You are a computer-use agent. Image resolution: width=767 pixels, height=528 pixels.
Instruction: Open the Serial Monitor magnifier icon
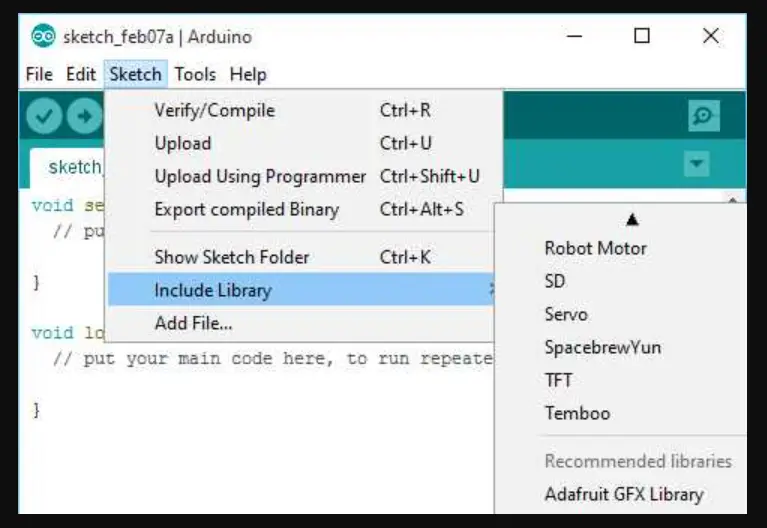(703, 116)
